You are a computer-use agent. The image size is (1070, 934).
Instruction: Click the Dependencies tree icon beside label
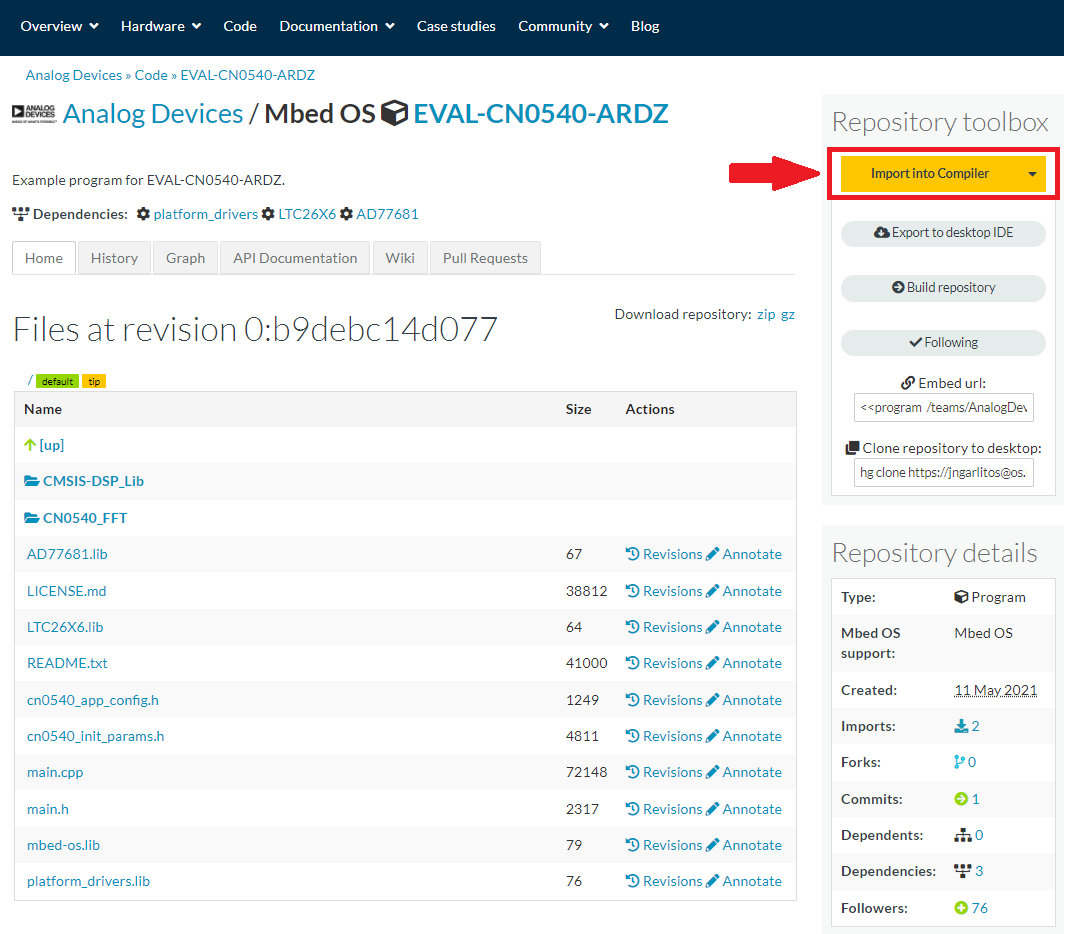coord(20,214)
